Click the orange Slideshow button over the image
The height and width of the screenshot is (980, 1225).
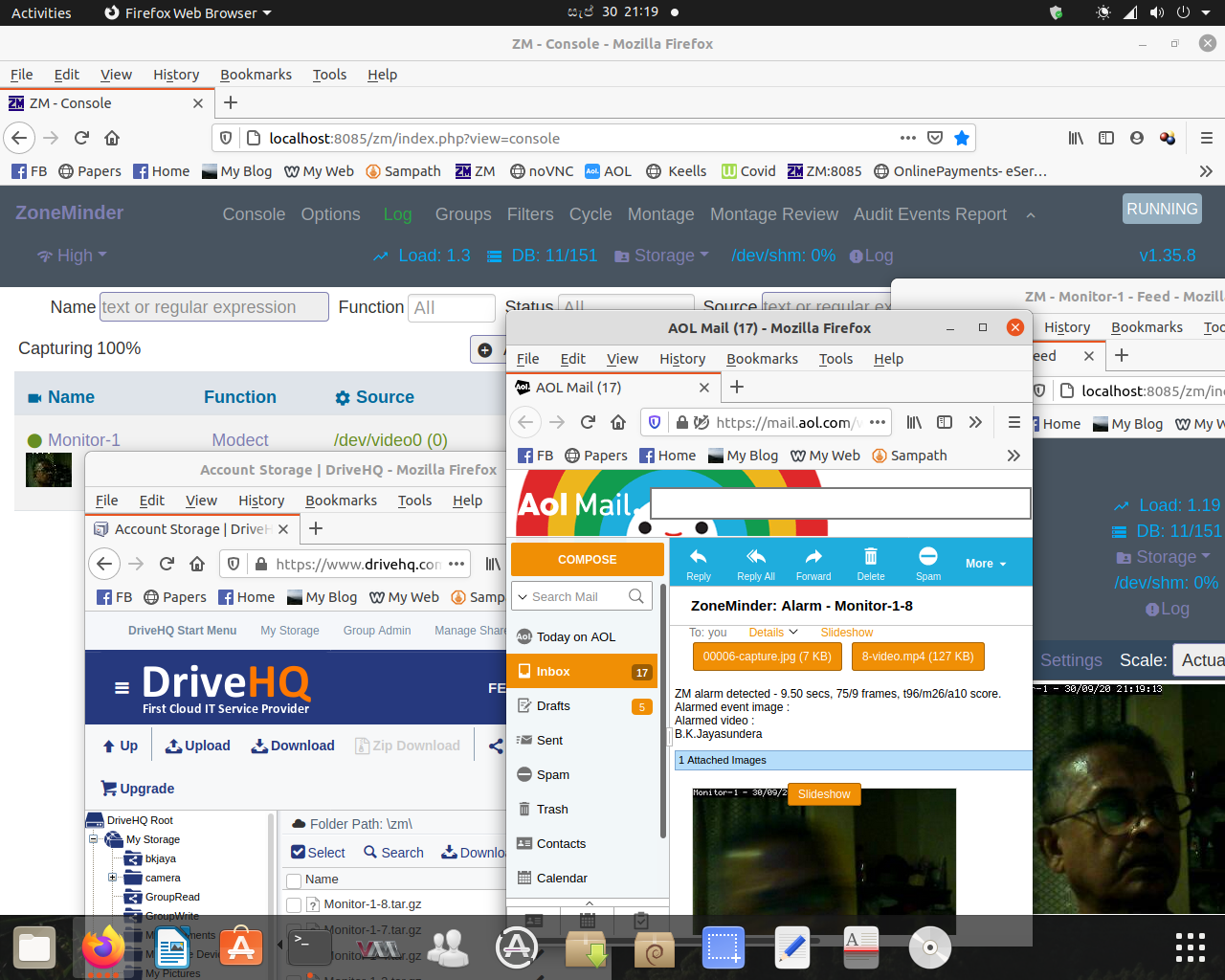(824, 794)
